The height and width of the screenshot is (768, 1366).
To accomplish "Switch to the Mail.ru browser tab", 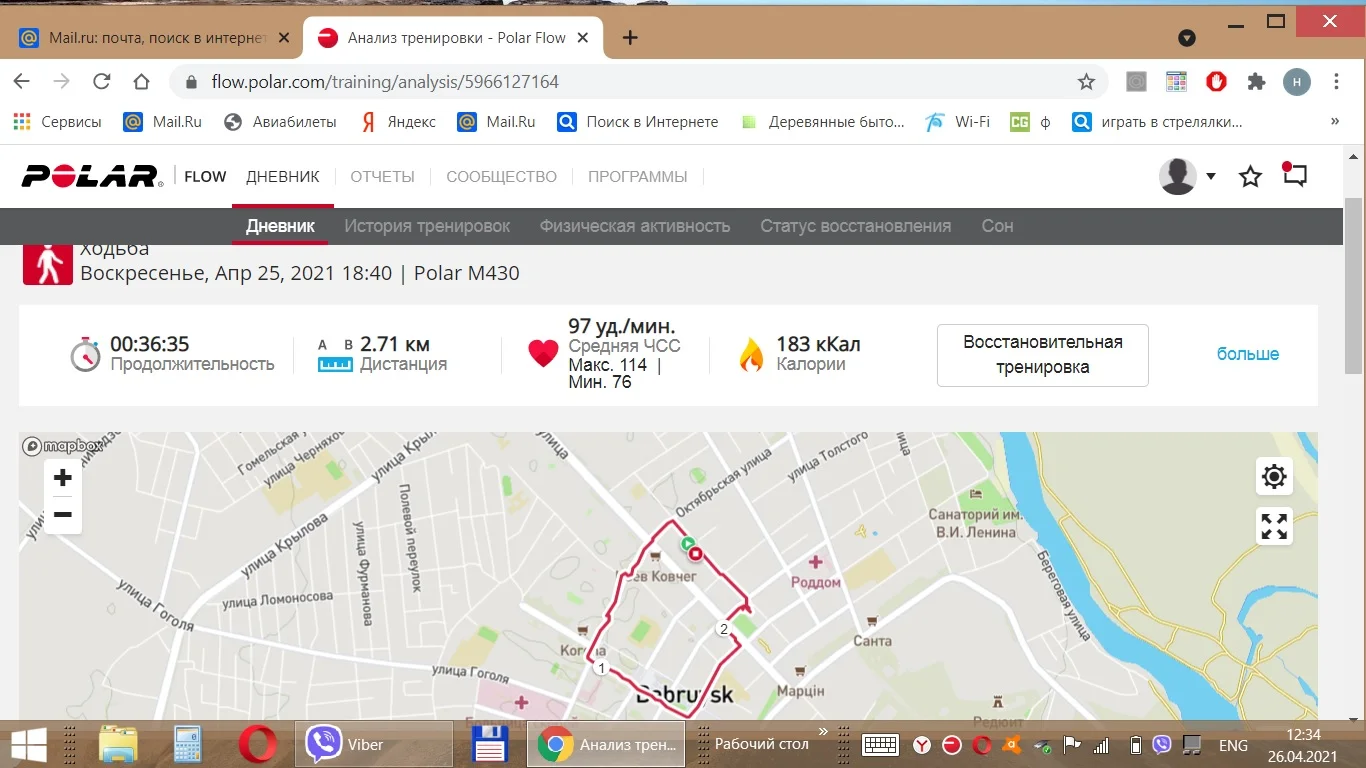I will (x=155, y=38).
